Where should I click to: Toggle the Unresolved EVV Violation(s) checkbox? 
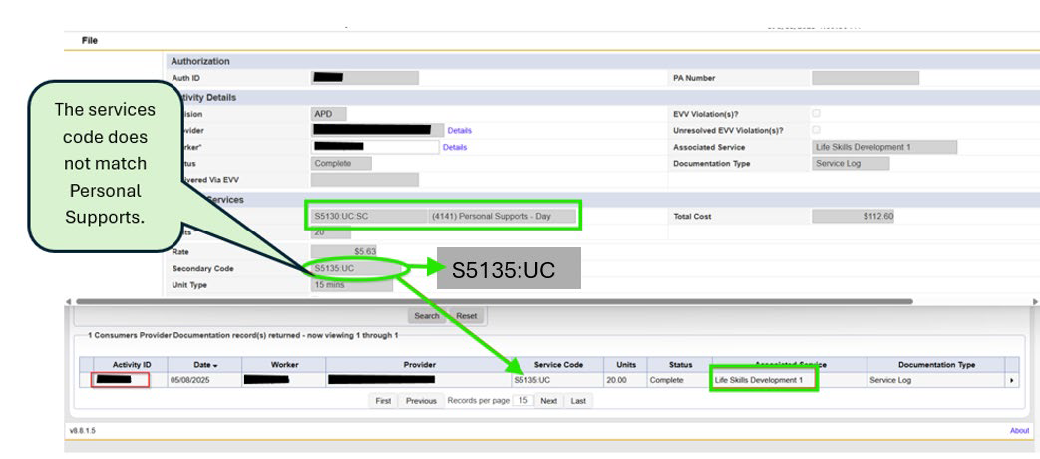816,130
